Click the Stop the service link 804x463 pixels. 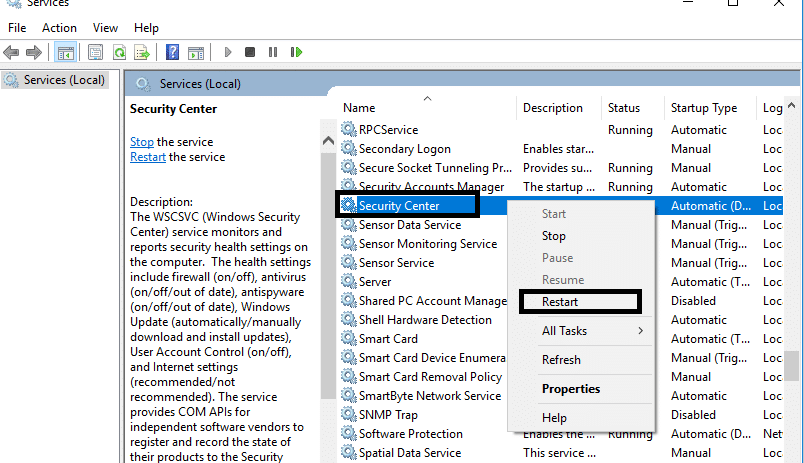(x=142, y=142)
